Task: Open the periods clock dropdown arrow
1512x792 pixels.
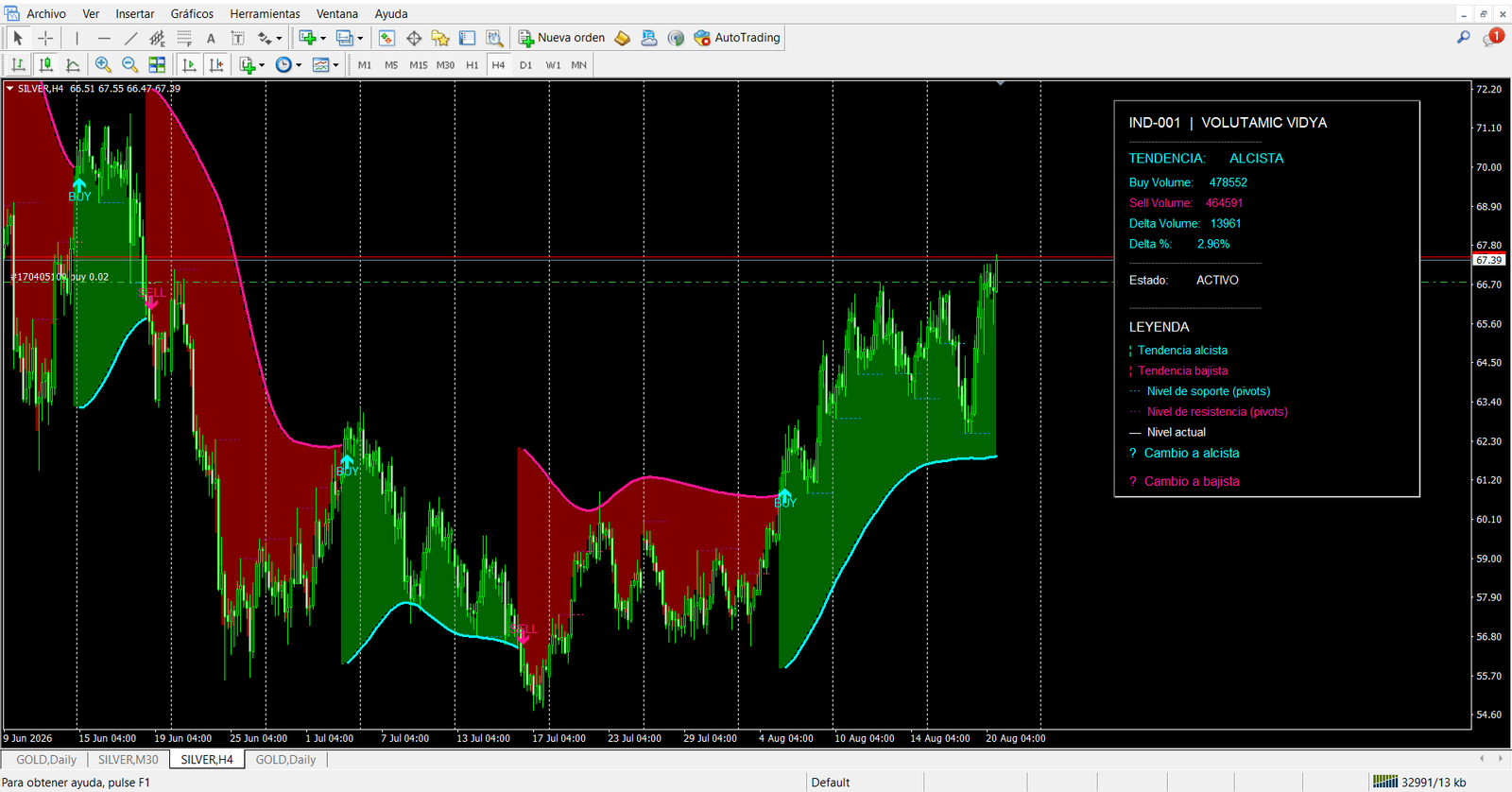Action: [x=299, y=65]
